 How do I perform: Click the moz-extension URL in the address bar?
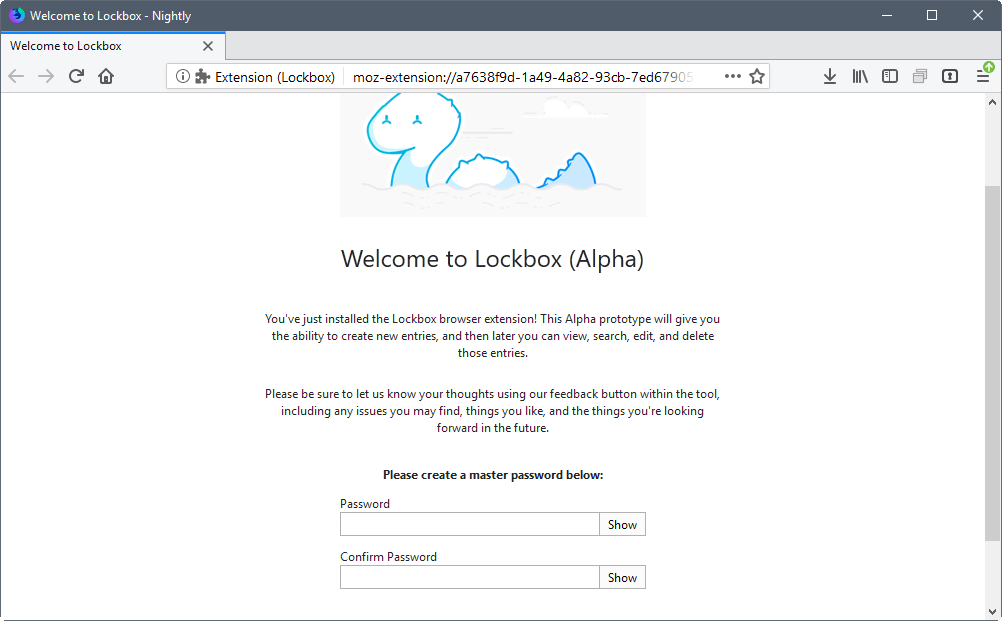[523, 77]
